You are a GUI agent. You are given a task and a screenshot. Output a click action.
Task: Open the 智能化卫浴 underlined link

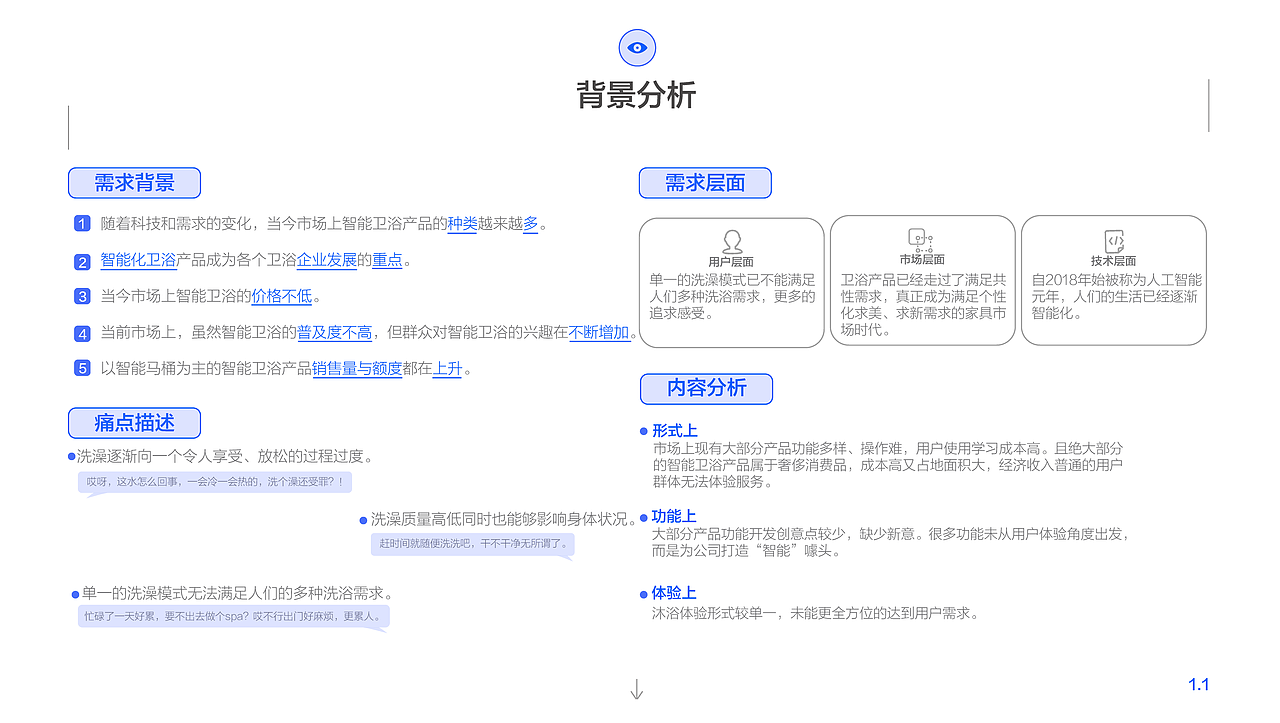coord(138,259)
